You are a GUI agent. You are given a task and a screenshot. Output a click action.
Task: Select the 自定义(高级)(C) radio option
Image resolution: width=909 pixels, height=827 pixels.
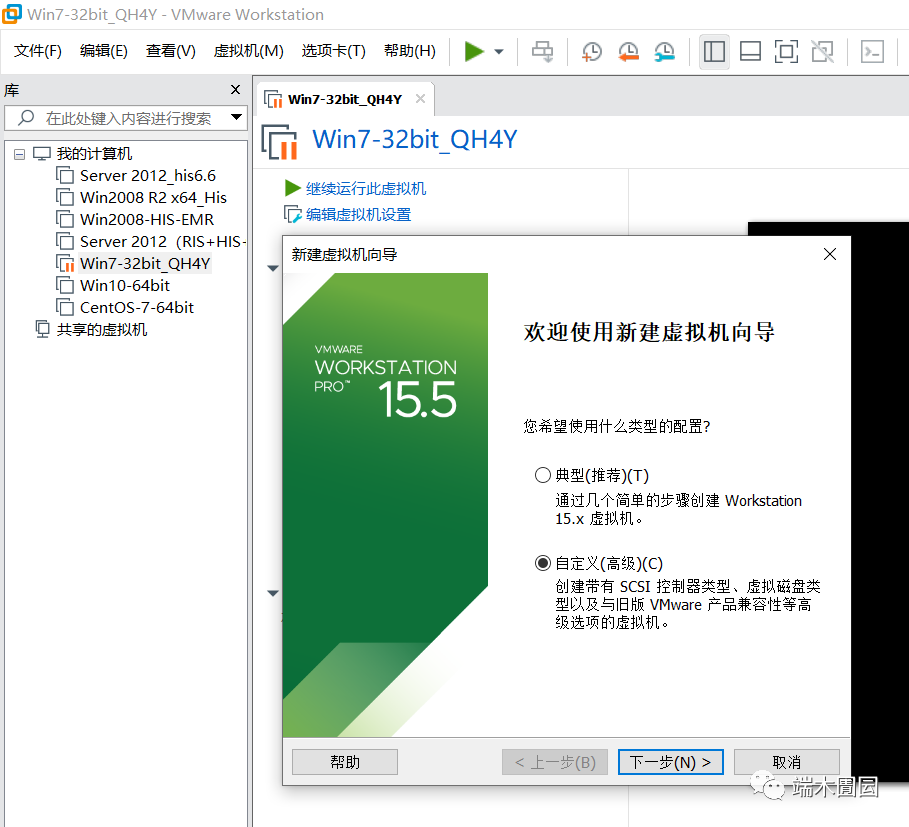[x=543, y=563]
